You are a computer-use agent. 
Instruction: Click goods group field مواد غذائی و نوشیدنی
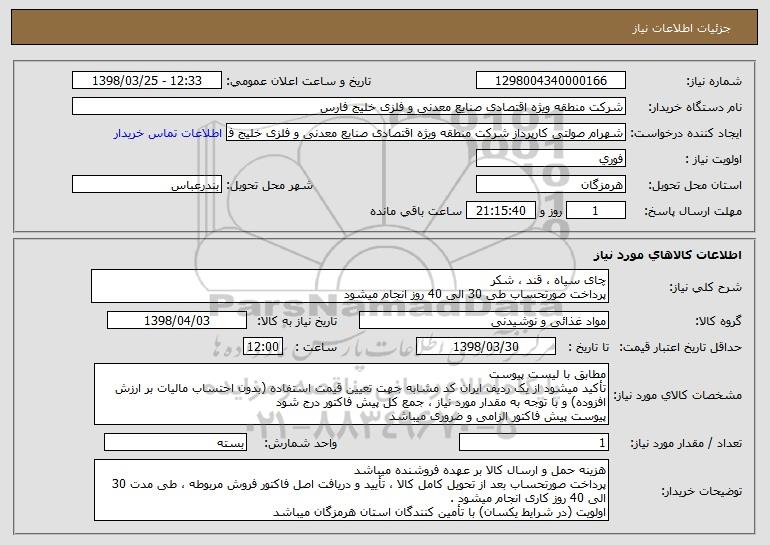[484, 321]
